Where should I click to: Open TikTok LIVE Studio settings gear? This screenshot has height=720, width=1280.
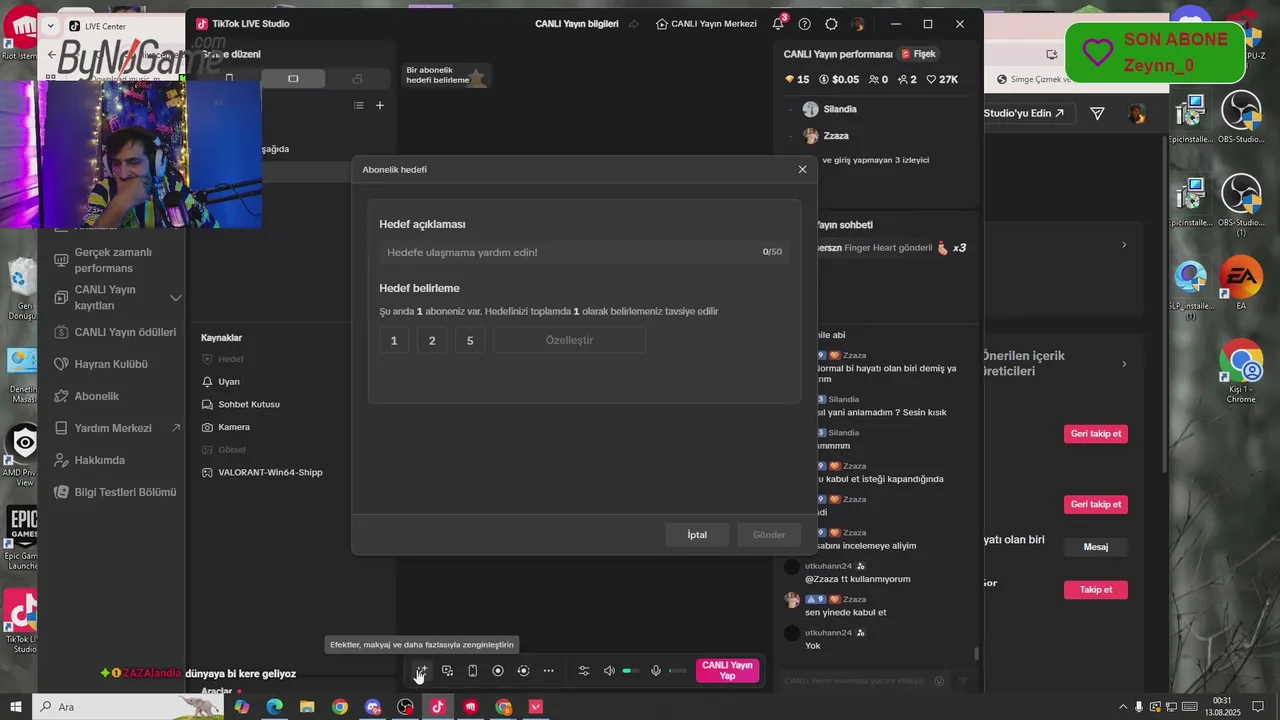[x=831, y=24]
